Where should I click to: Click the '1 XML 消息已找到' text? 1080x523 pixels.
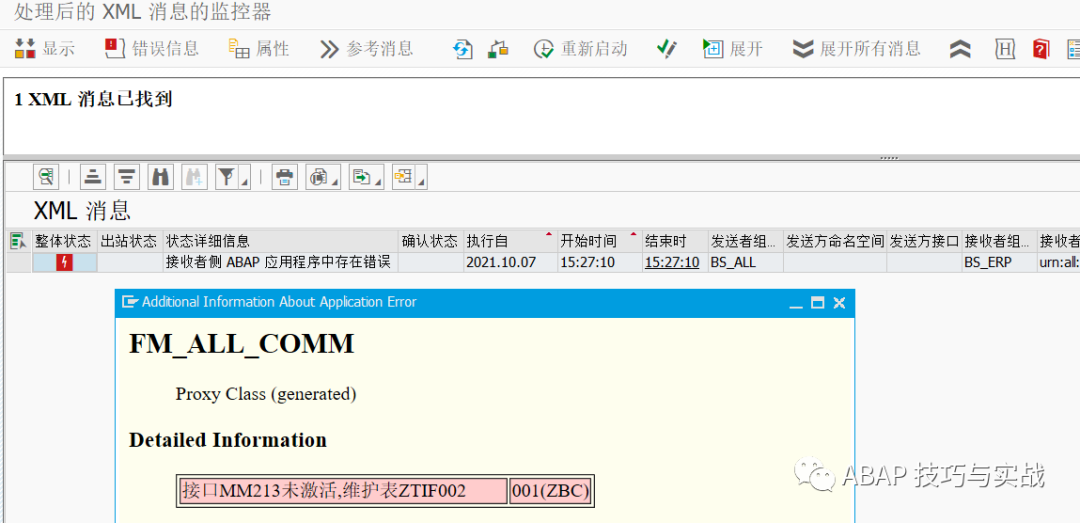pos(93,99)
